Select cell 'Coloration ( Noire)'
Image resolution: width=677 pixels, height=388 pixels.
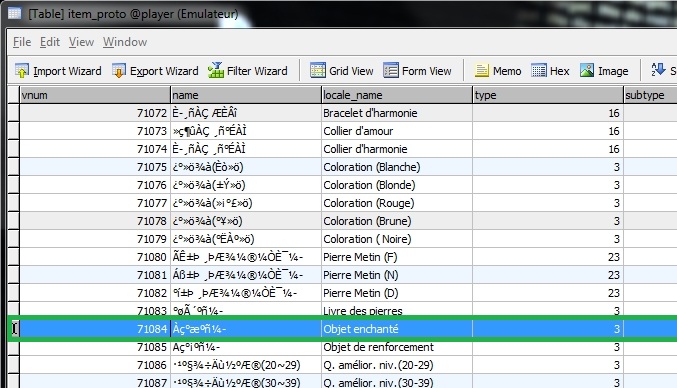coord(397,239)
